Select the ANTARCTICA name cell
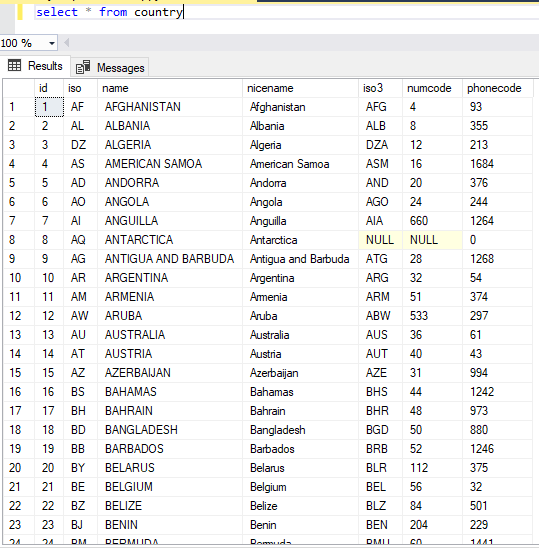 [x=170, y=240]
